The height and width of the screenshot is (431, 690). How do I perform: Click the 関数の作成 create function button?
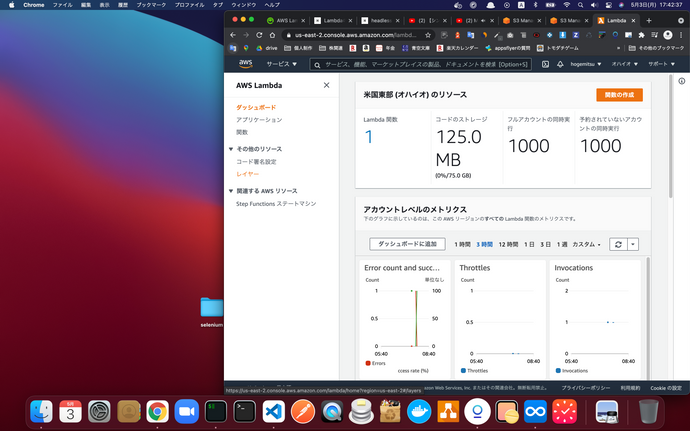point(619,95)
